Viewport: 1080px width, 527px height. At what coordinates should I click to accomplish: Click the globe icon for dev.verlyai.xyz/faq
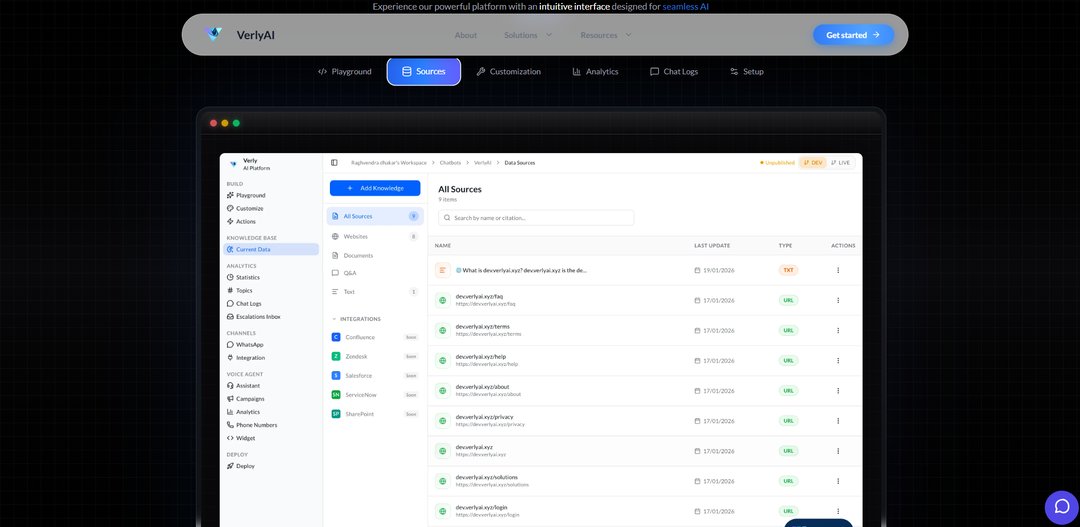coord(443,300)
